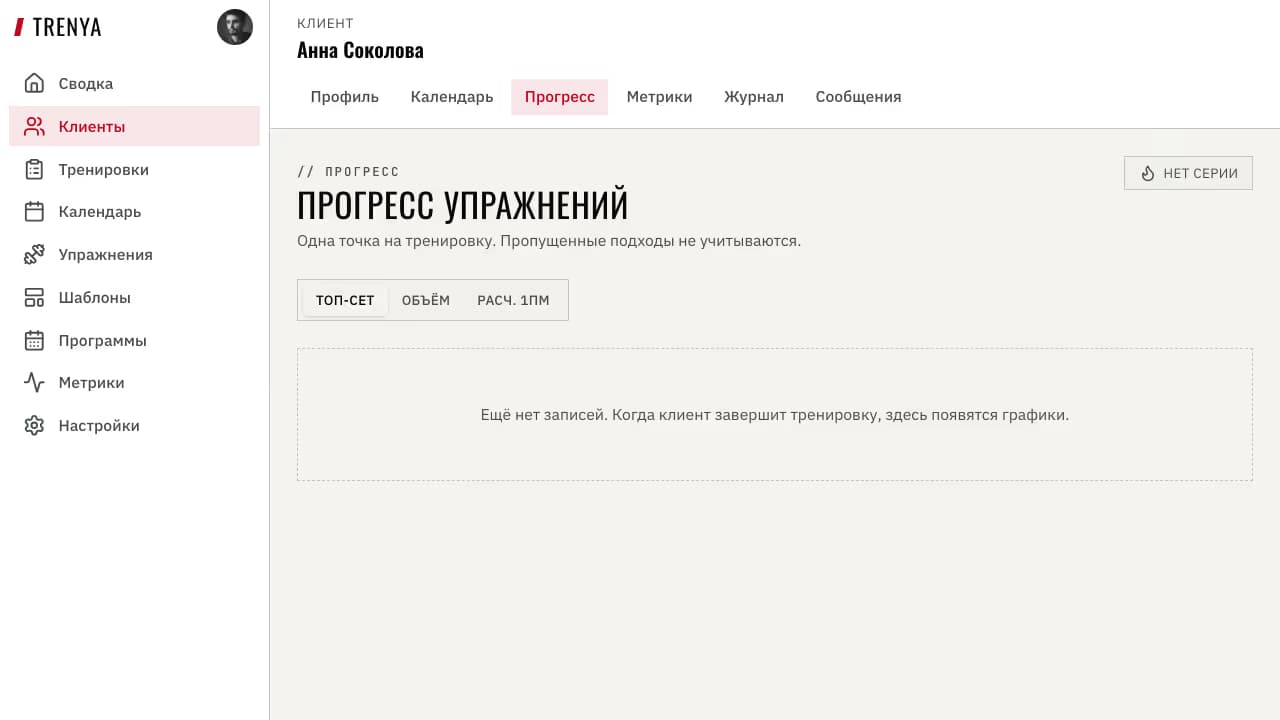The height and width of the screenshot is (720, 1280).
Task: Open Шаблоны sidebar item
Action: tap(134, 297)
